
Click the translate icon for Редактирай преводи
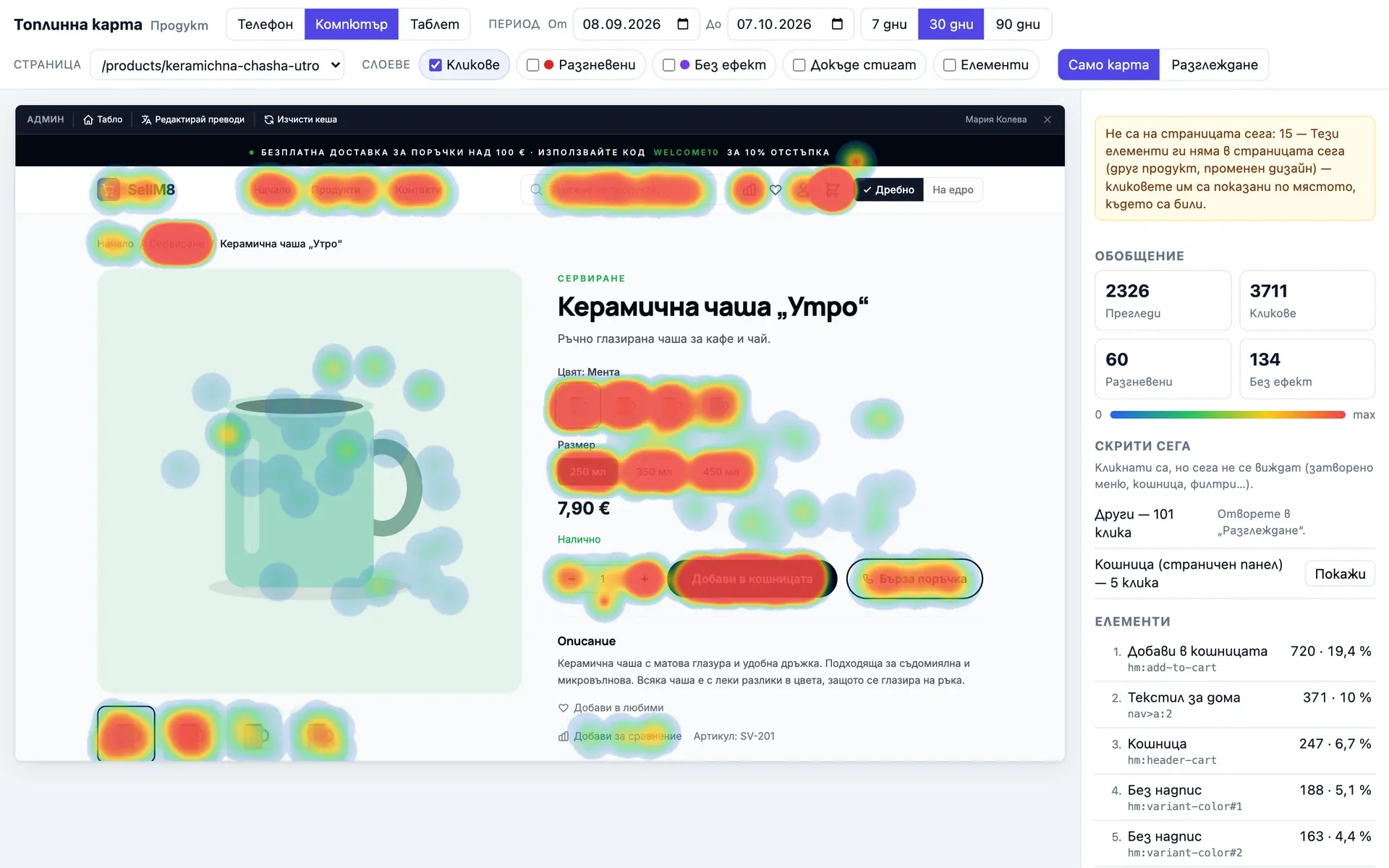click(146, 119)
